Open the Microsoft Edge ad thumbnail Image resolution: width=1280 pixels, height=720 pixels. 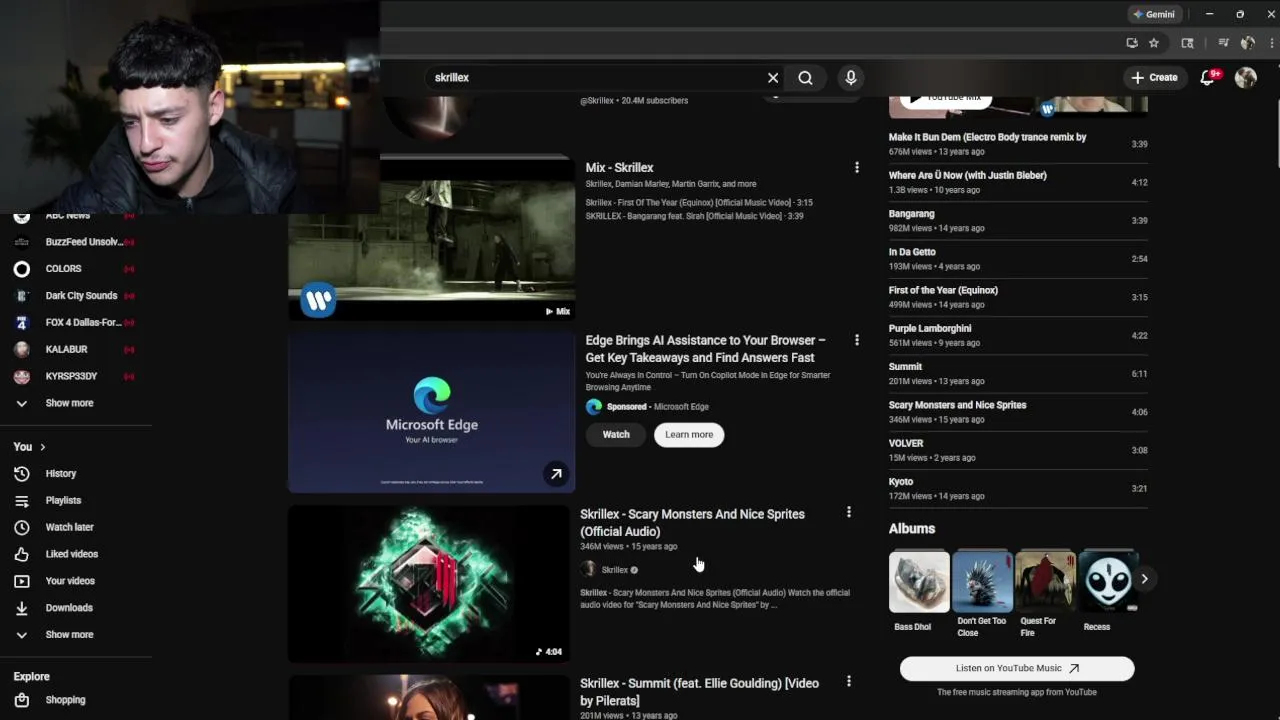tap(431, 412)
